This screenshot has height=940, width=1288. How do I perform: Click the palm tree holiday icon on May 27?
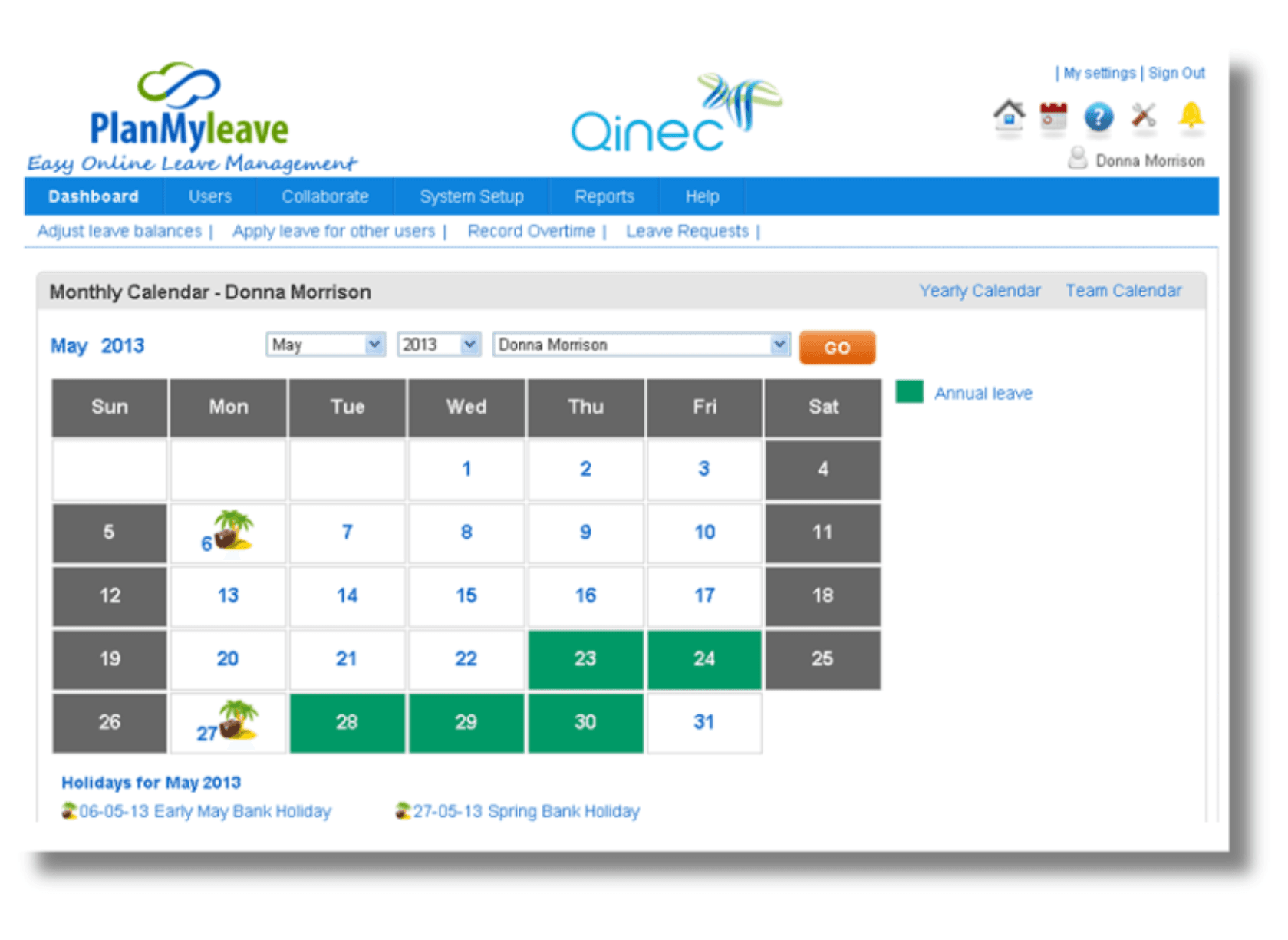coord(238,720)
